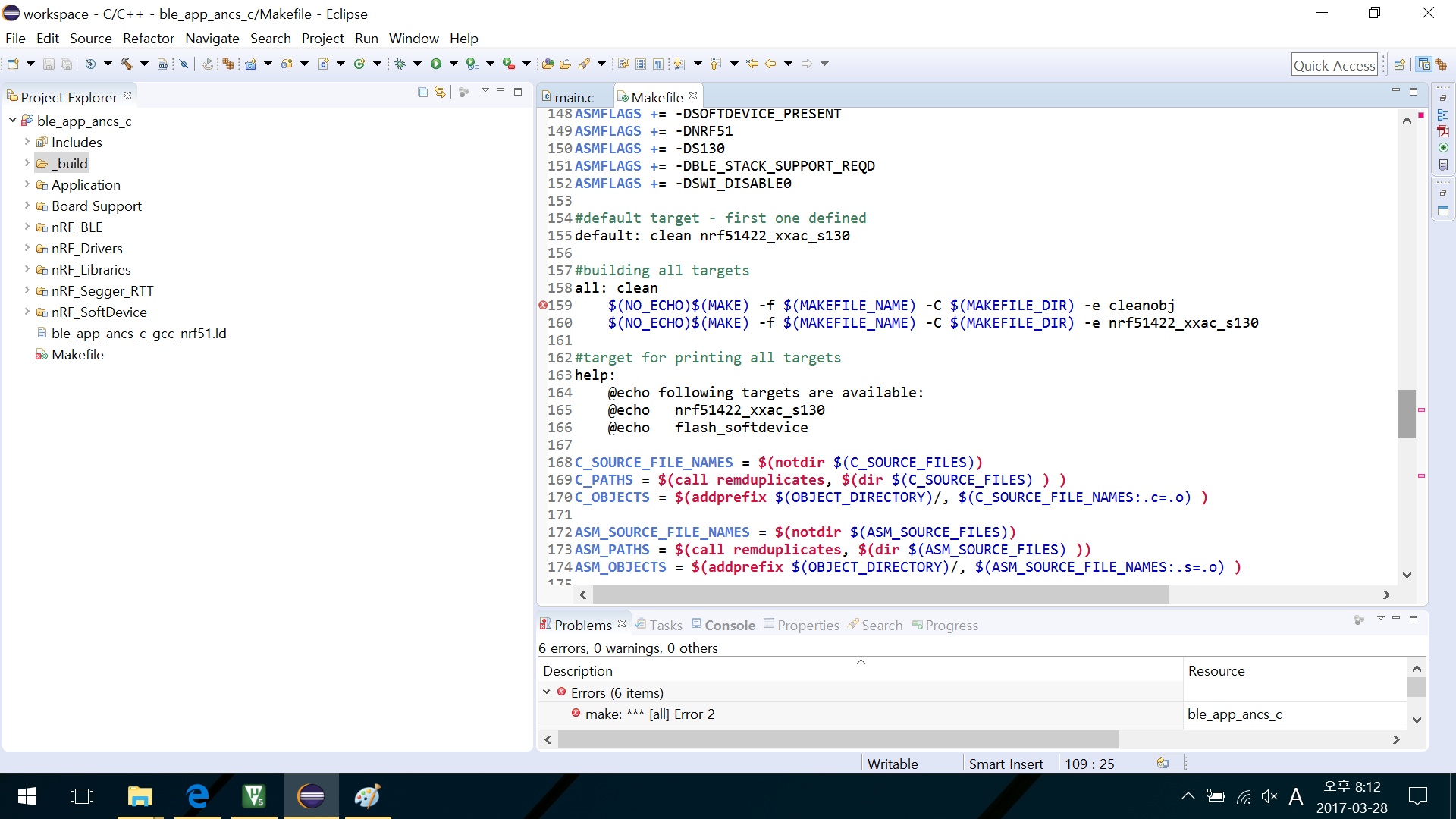The width and height of the screenshot is (1456, 819).
Task: Click the New C/C++ Project icon
Action: click(250, 64)
